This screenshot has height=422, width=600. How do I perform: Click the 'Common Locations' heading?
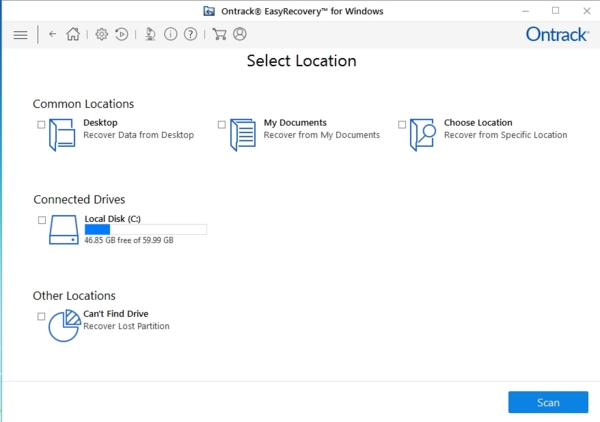pos(83,104)
